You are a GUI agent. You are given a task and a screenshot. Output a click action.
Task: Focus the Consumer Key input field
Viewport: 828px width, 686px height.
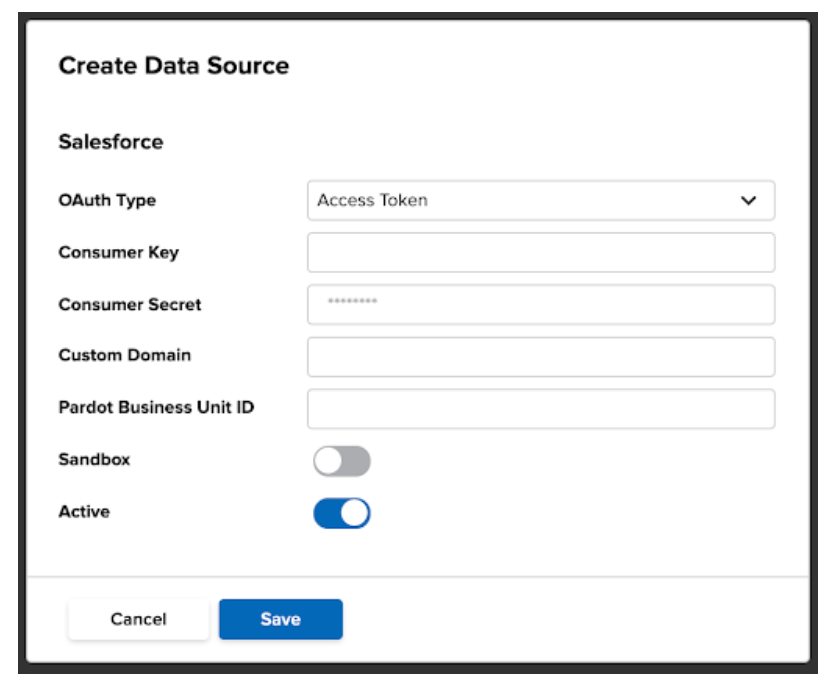point(541,252)
